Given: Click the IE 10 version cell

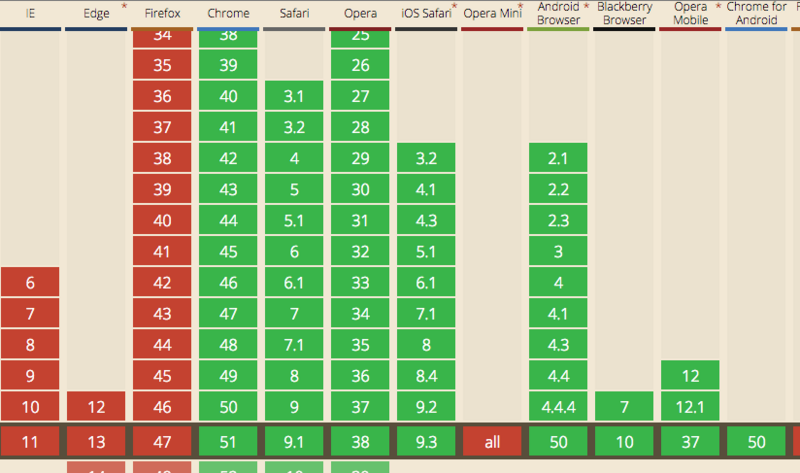Looking at the screenshot, I should pos(30,407).
